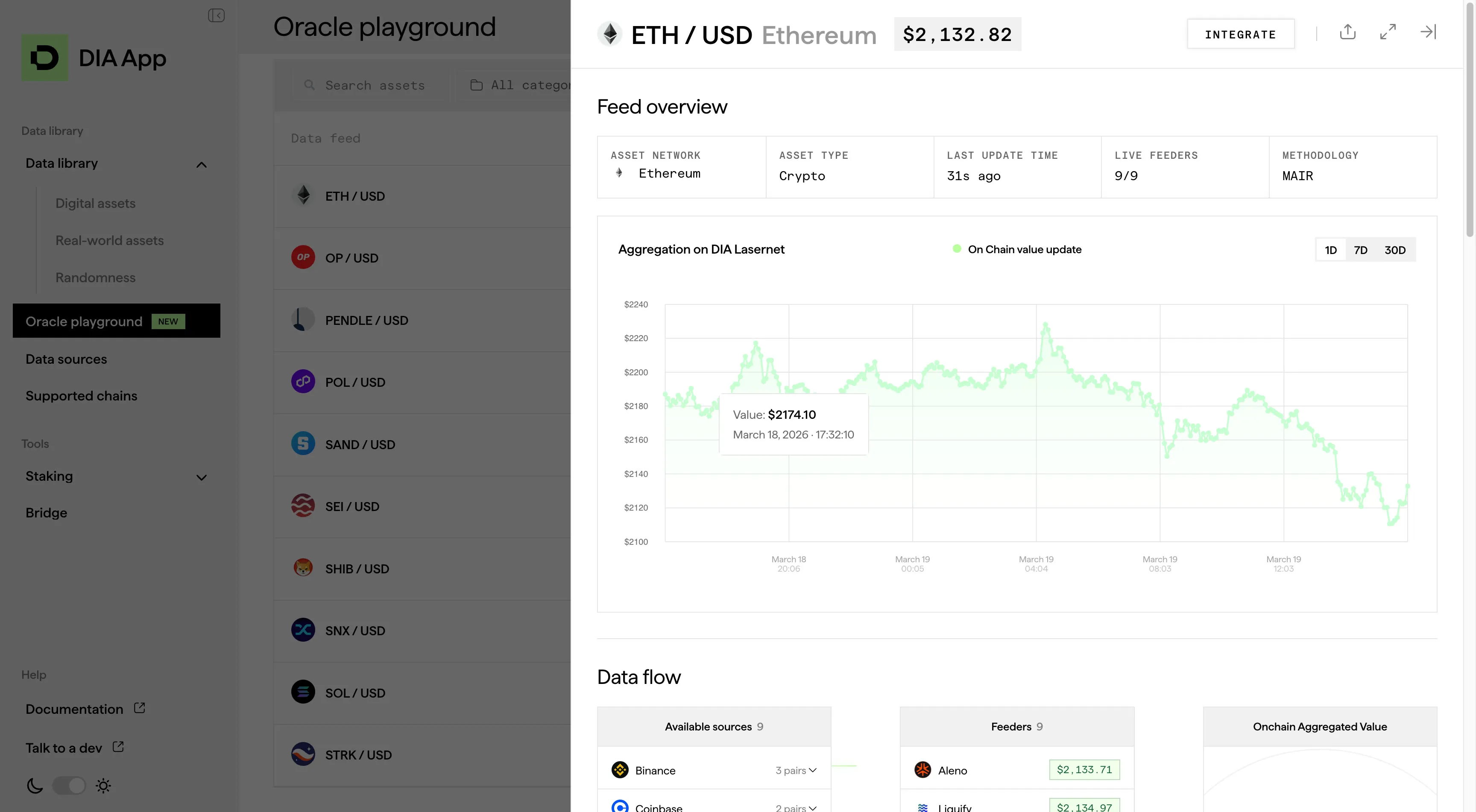Collapse the left sidebar via top icon
This screenshot has width=1476, height=812.
pyautogui.click(x=216, y=15)
